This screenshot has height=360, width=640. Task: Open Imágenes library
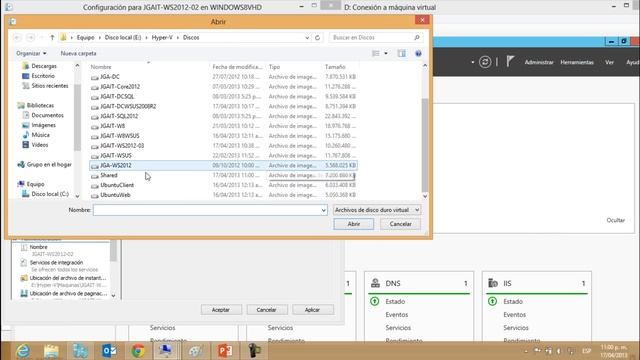pos(39,125)
